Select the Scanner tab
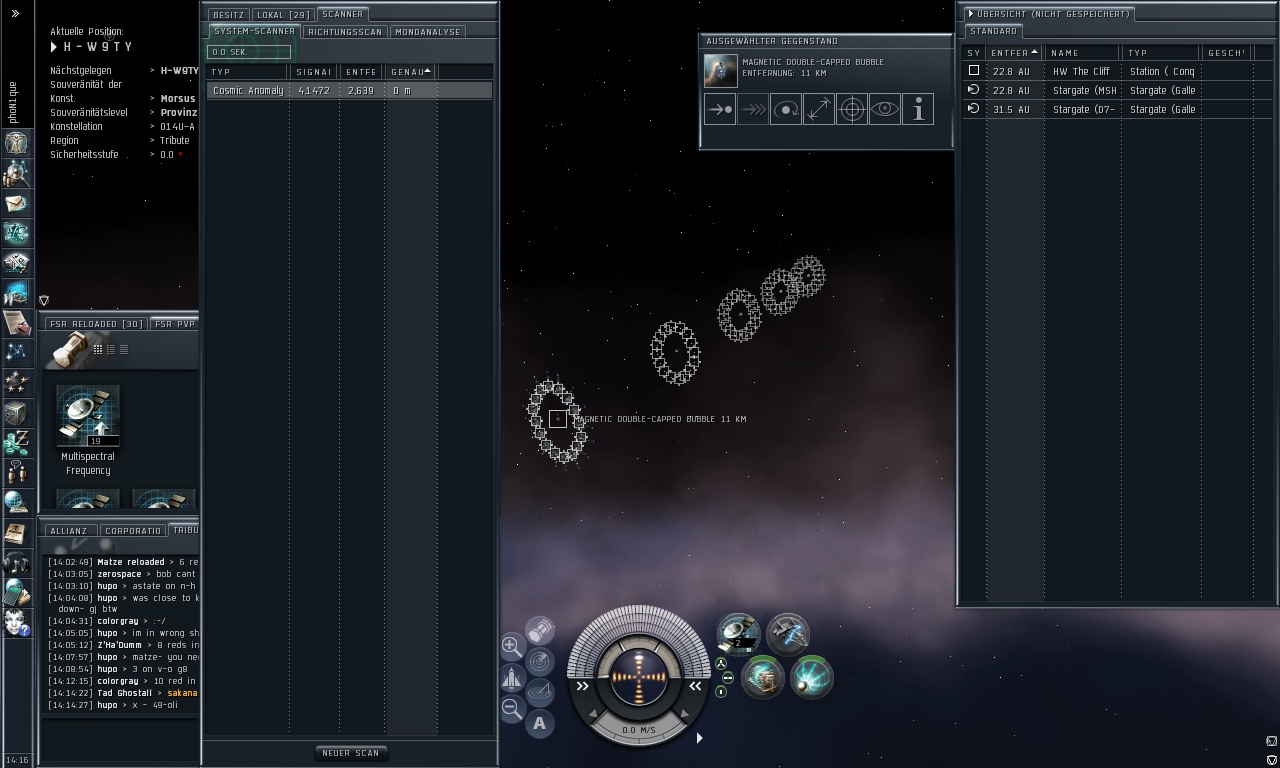The height and width of the screenshot is (768, 1280). pos(342,14)
